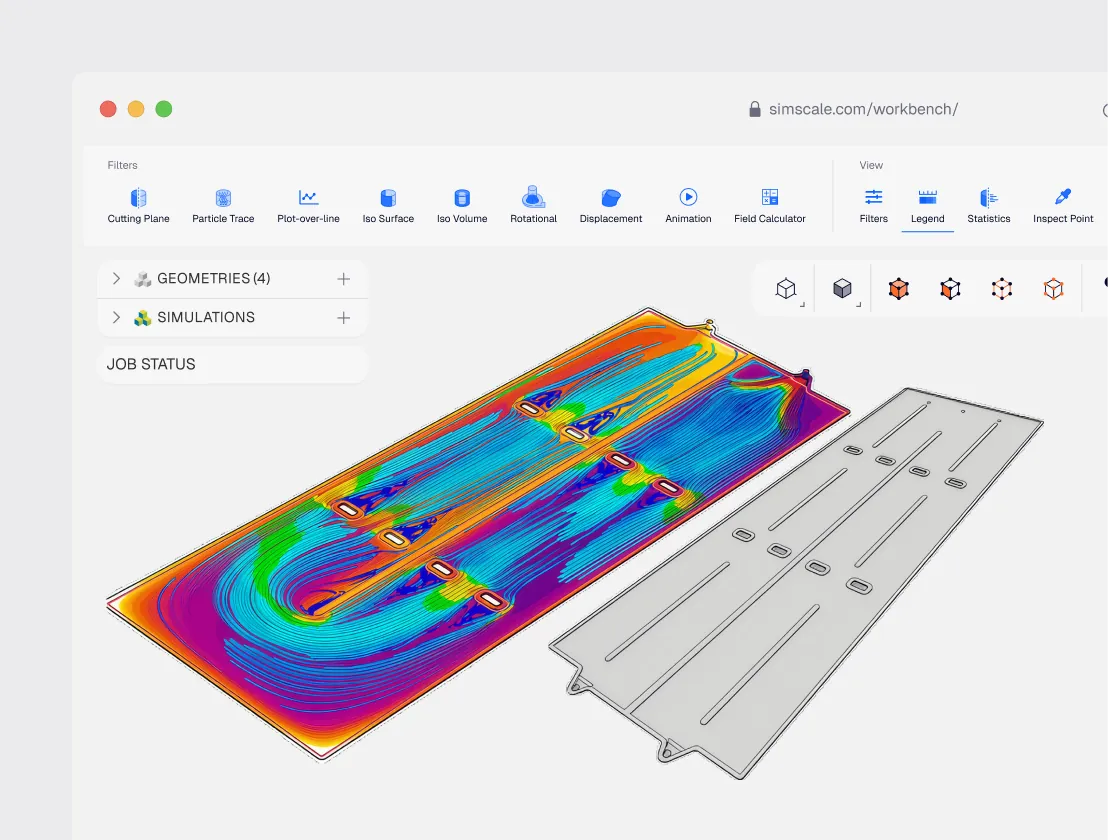Click the GEOMETRIES (4) label

point(213,278)
